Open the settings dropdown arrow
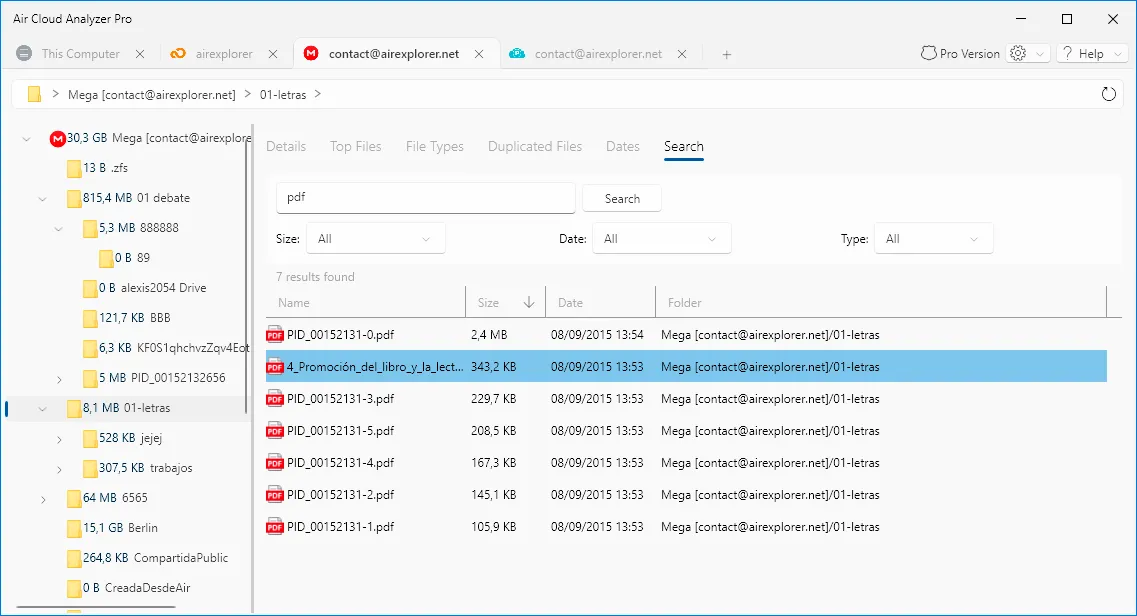 [1040, 54]
